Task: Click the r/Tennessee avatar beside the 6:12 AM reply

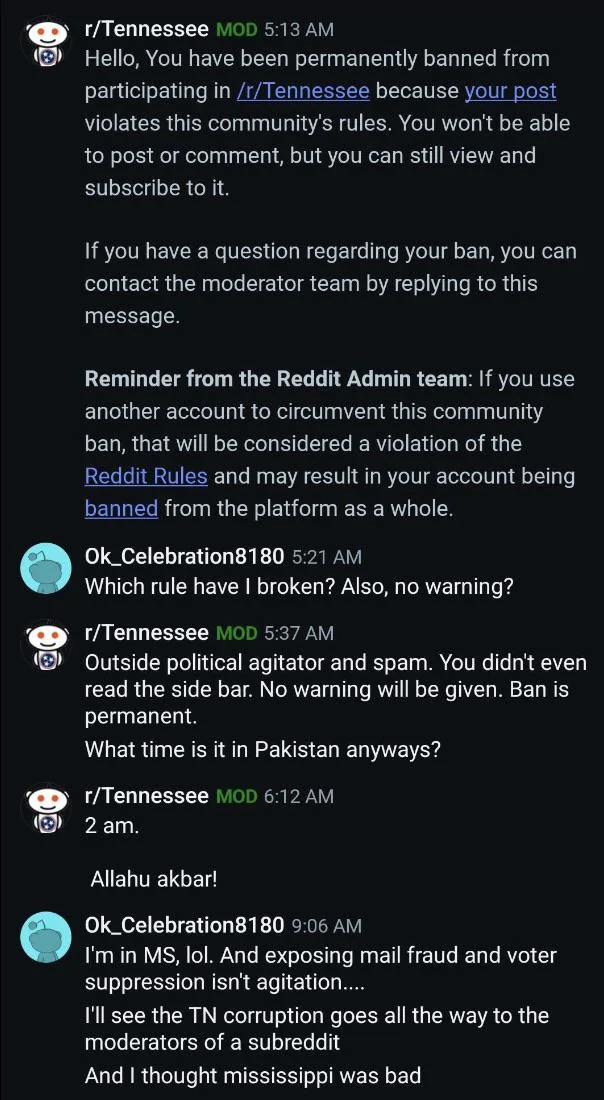Action: click(45, 811)
